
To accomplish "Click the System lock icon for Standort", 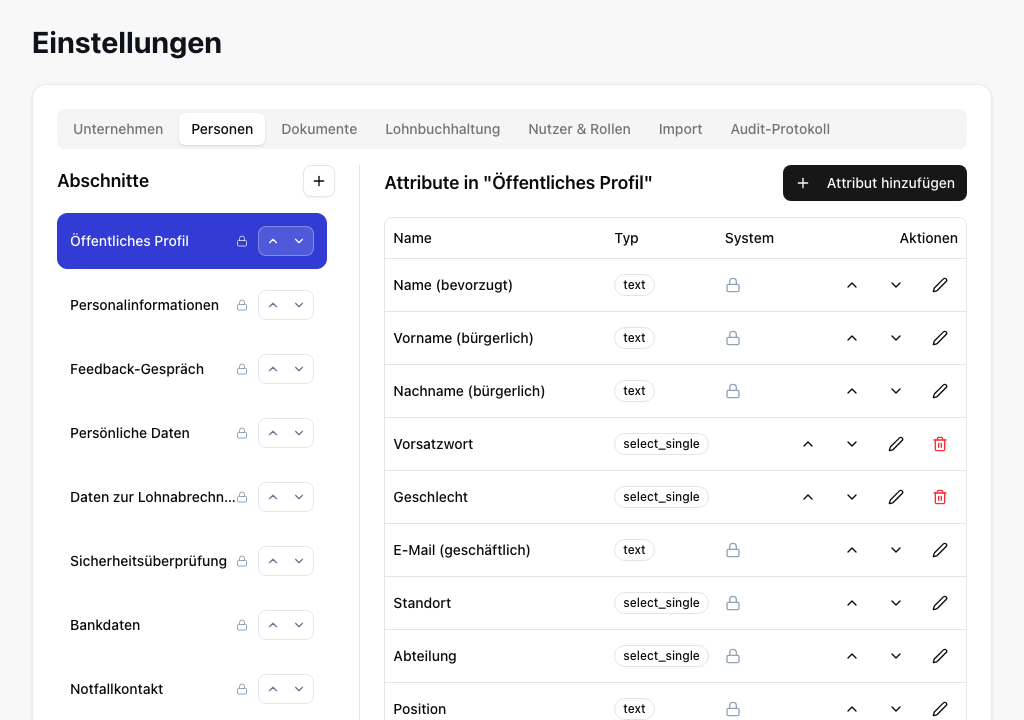I will click(x=733, y=603).
